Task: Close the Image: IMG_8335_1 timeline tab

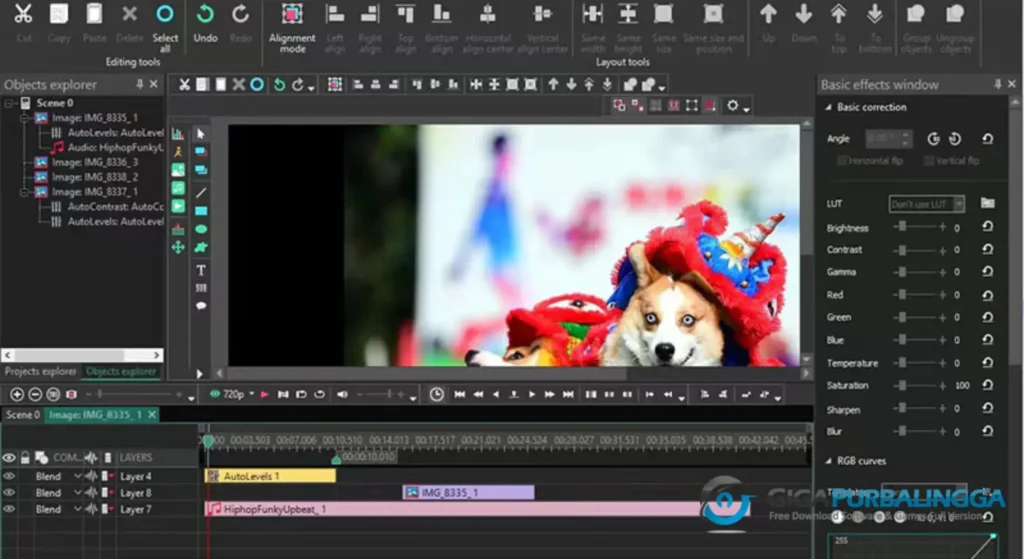Action: (152, 415)
